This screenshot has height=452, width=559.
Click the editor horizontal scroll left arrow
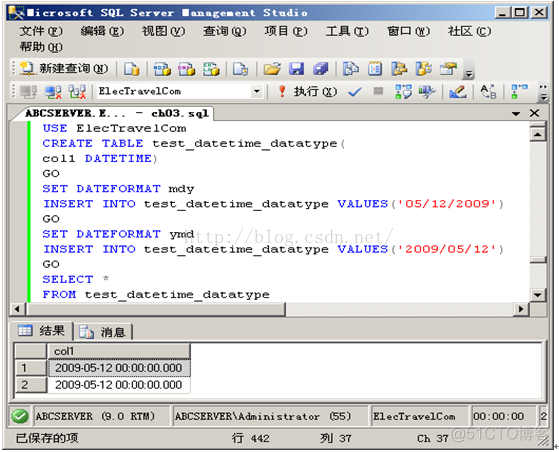click(17, 309)
